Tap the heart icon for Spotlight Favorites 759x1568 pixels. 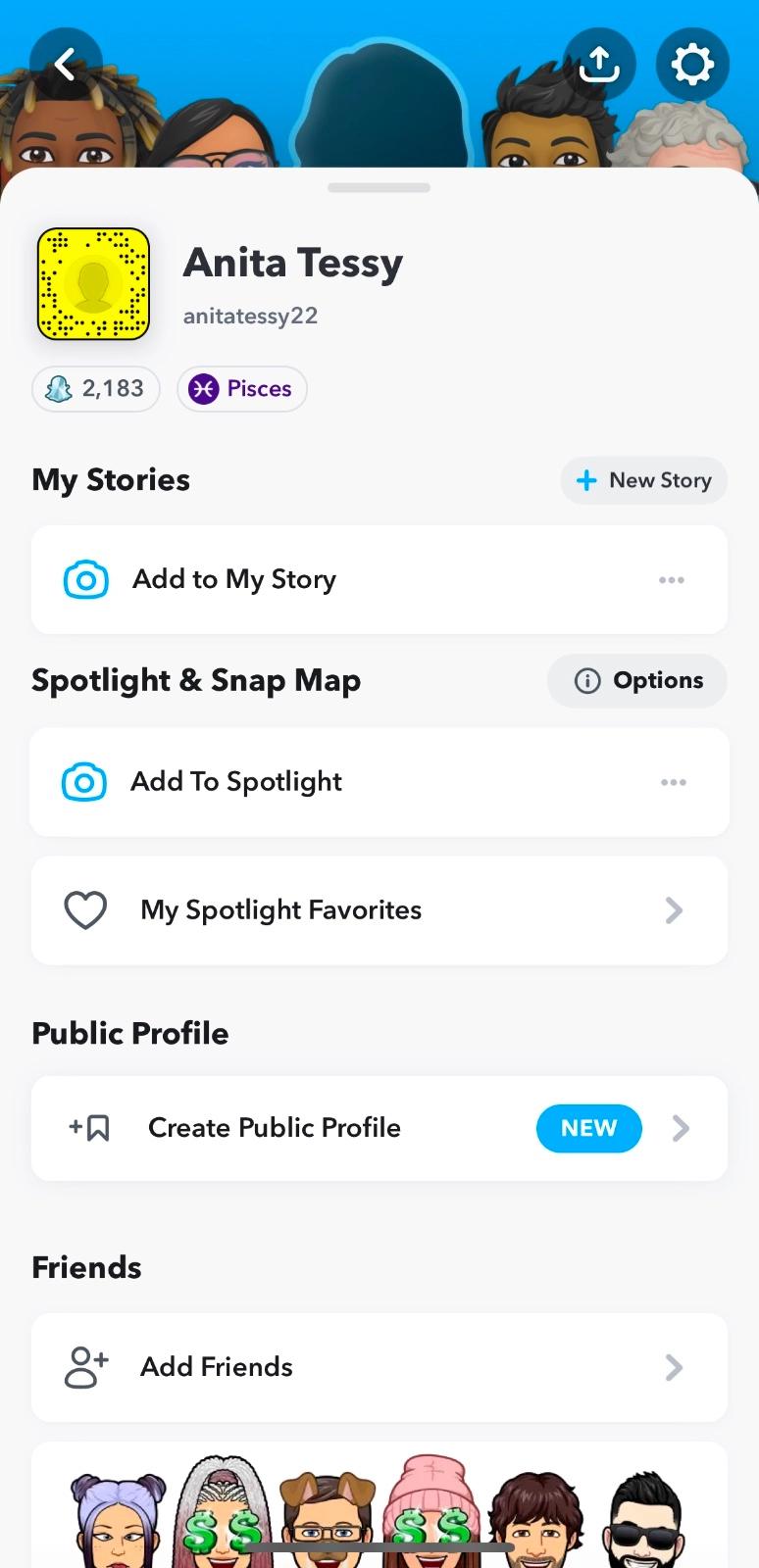pyautogui.click(x=85, y=910)
